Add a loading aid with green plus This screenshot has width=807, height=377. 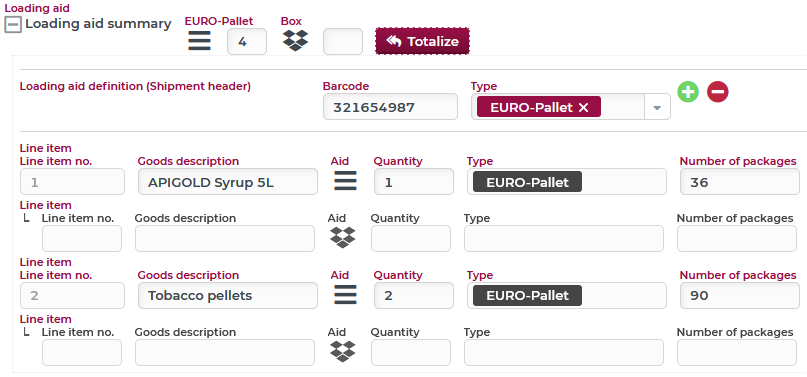pos(688,92)
